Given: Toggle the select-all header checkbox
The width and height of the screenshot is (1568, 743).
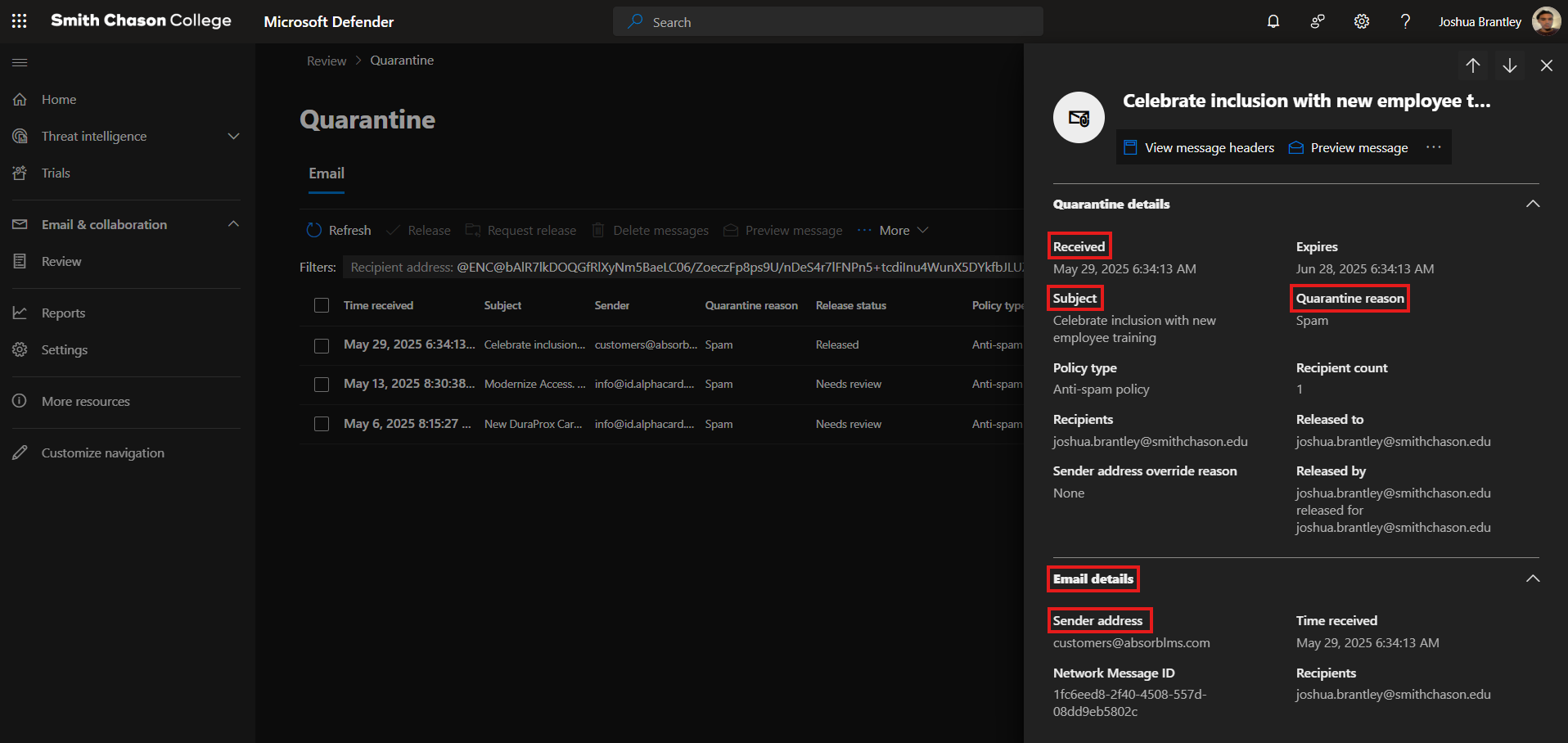Looking at the screenshot, I should [322, 305].
